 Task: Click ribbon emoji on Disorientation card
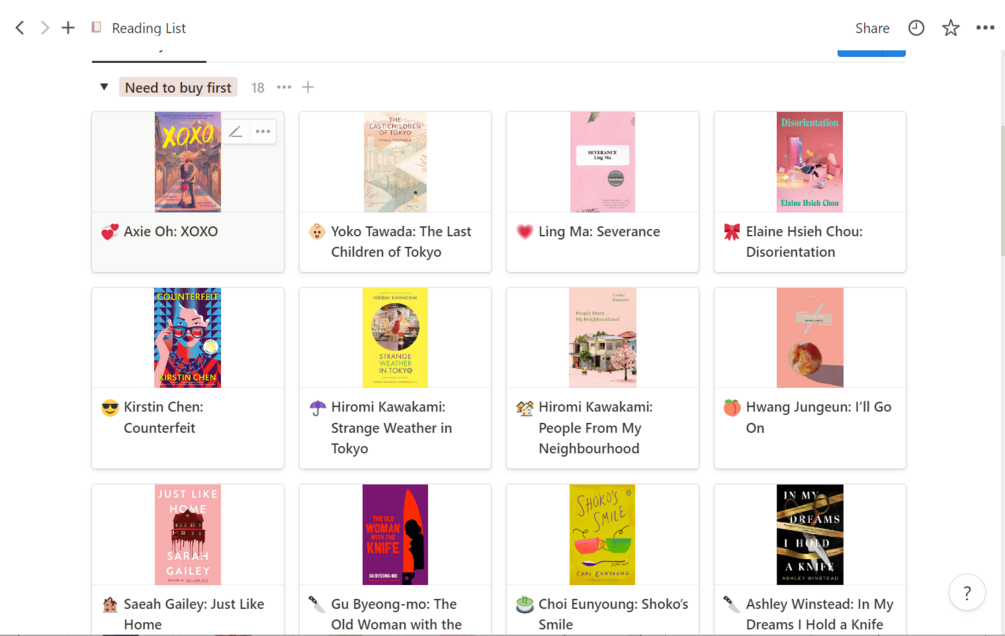coord(731,231)
